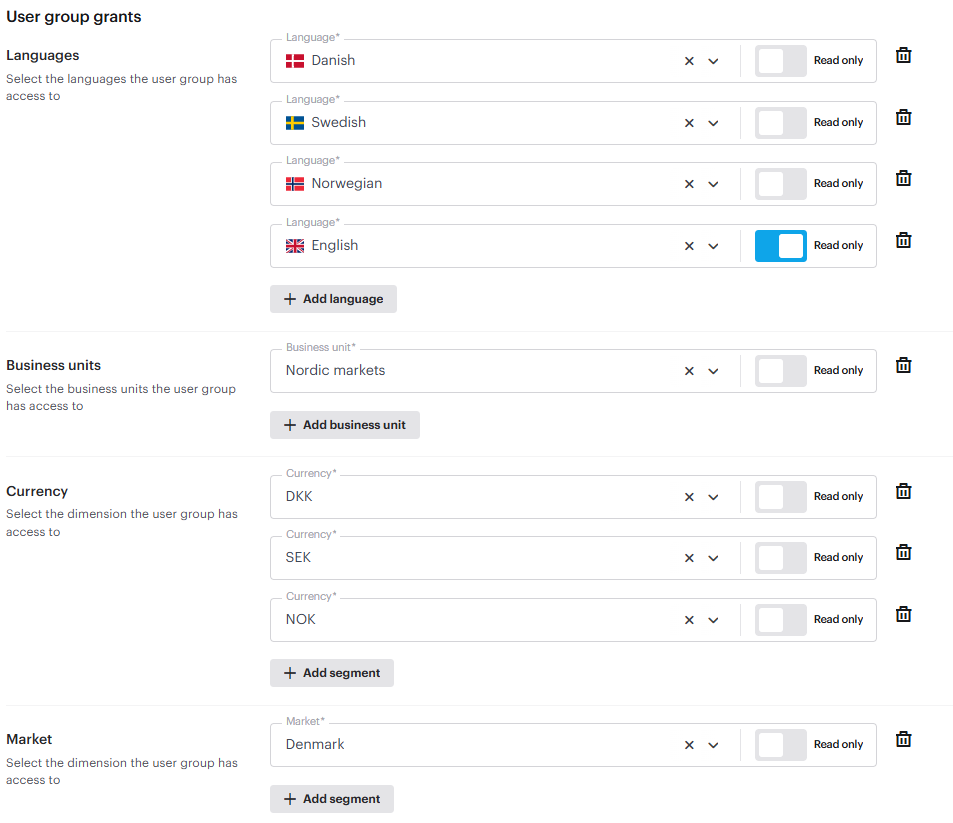Expand the Swedish language dropdown
The width and height of the screenshot is (953, 823).
click(713, 123)
